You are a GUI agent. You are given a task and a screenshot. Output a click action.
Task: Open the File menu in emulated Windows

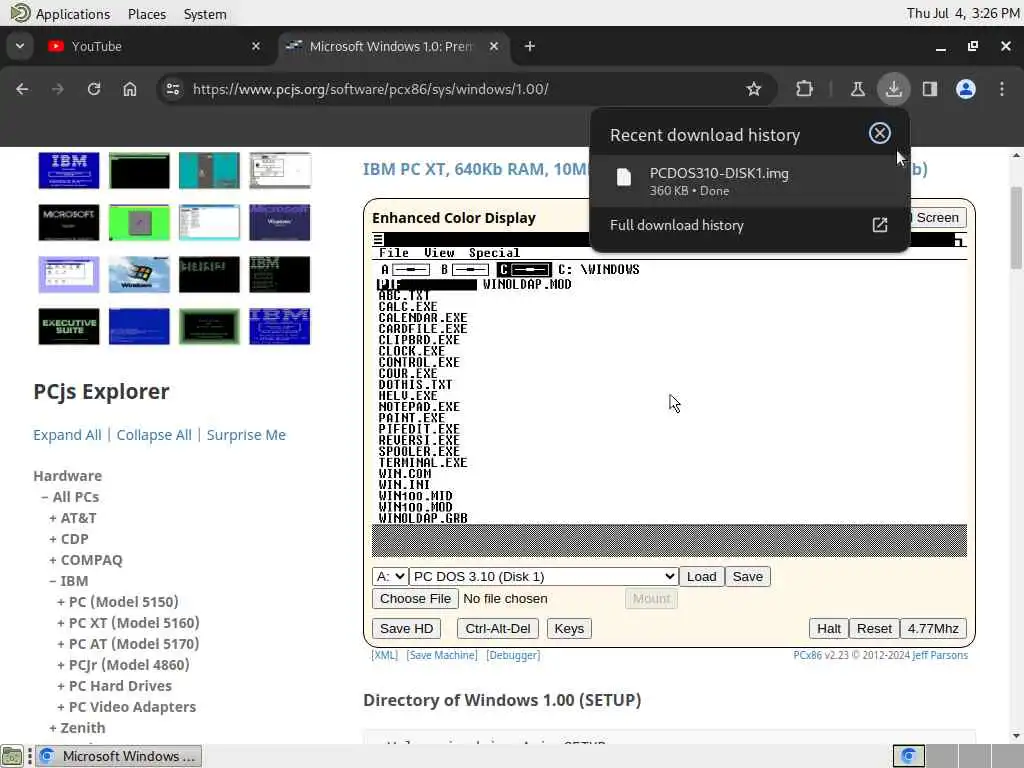click(x=394, y=253)
